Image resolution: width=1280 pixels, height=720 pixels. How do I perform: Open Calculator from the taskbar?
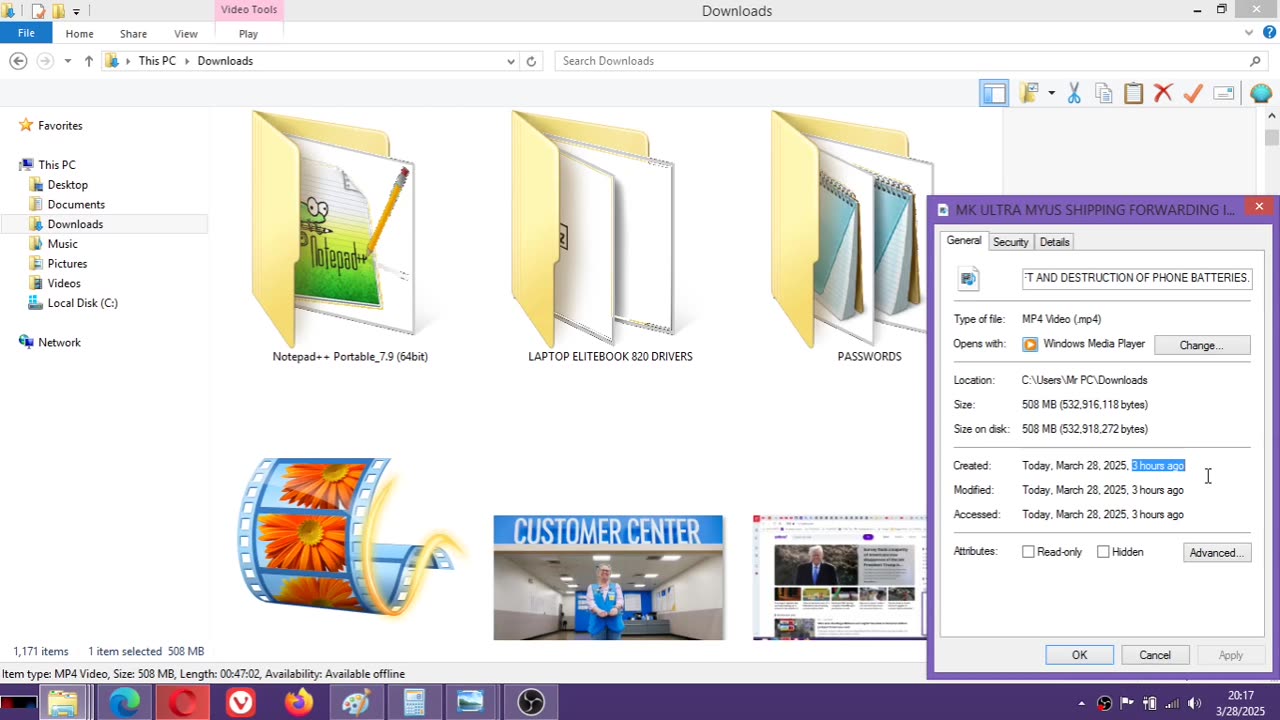(x=414, y=703)
